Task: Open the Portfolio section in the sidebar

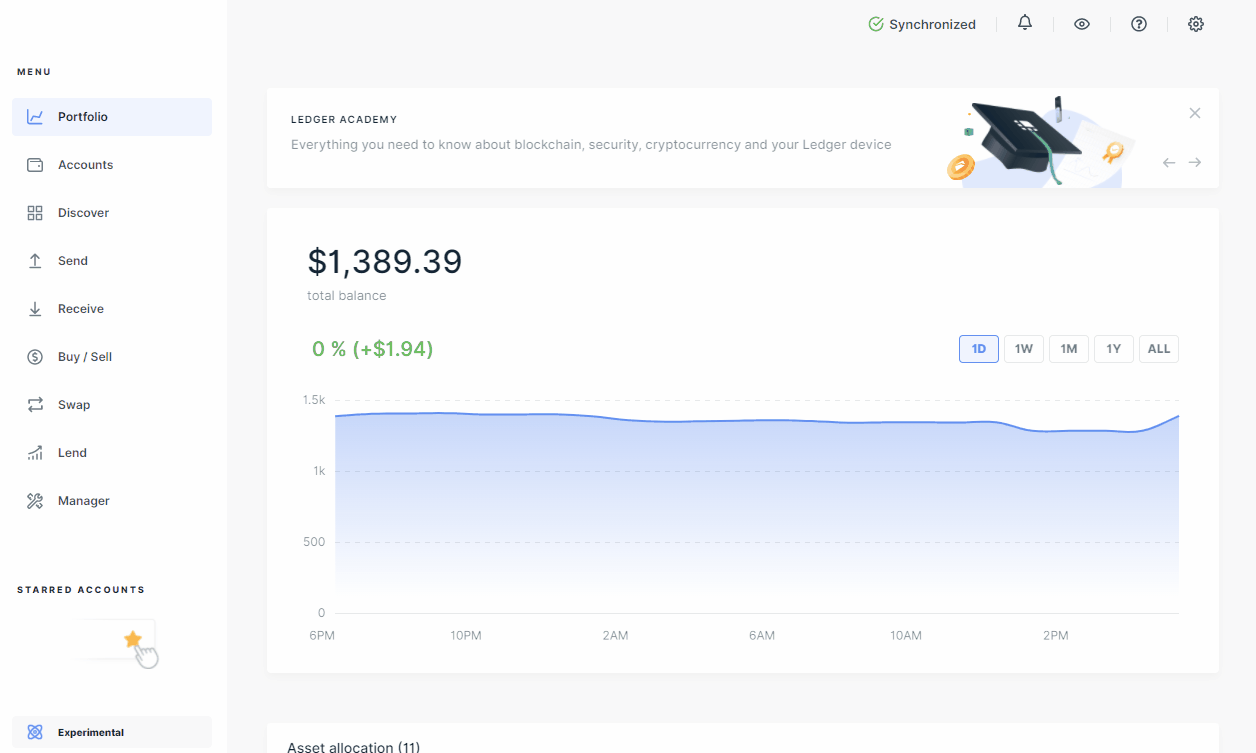Action: coord(83,116)
